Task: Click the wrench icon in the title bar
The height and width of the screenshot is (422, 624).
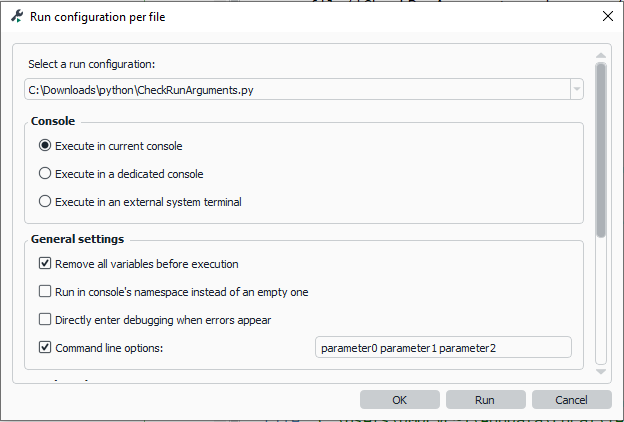Action: tap(17, 16)
